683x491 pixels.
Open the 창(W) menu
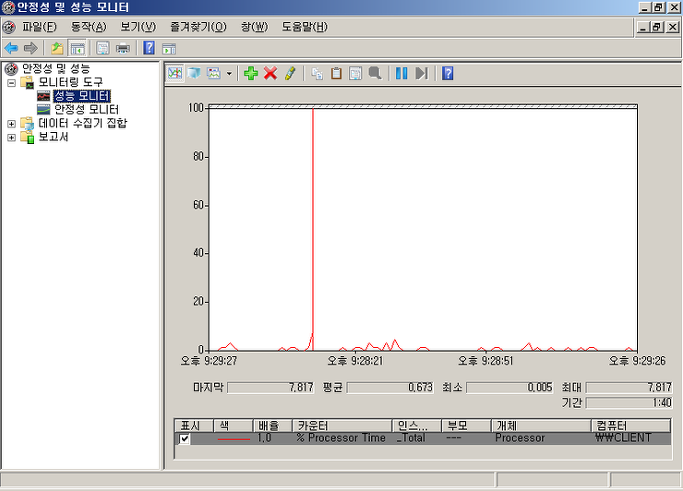(254, 27)
